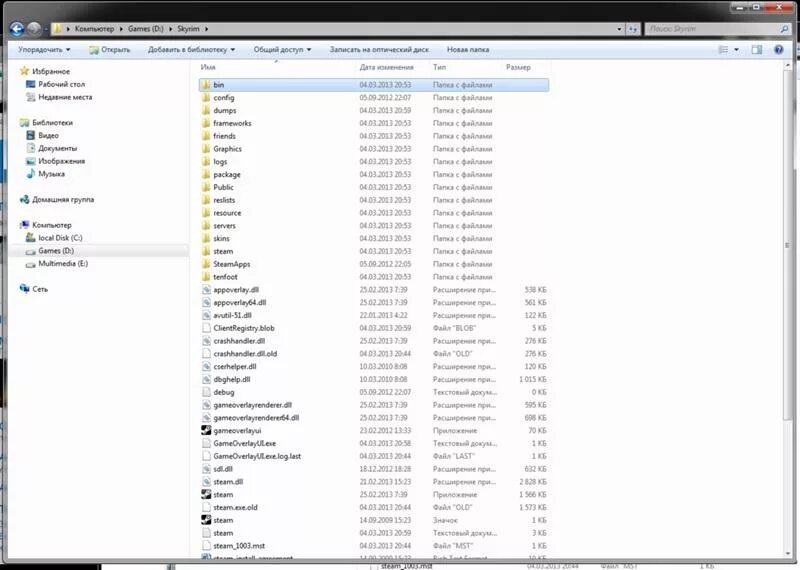
Task: Select the dumps folder icon
Action: (x=206, y=110)
